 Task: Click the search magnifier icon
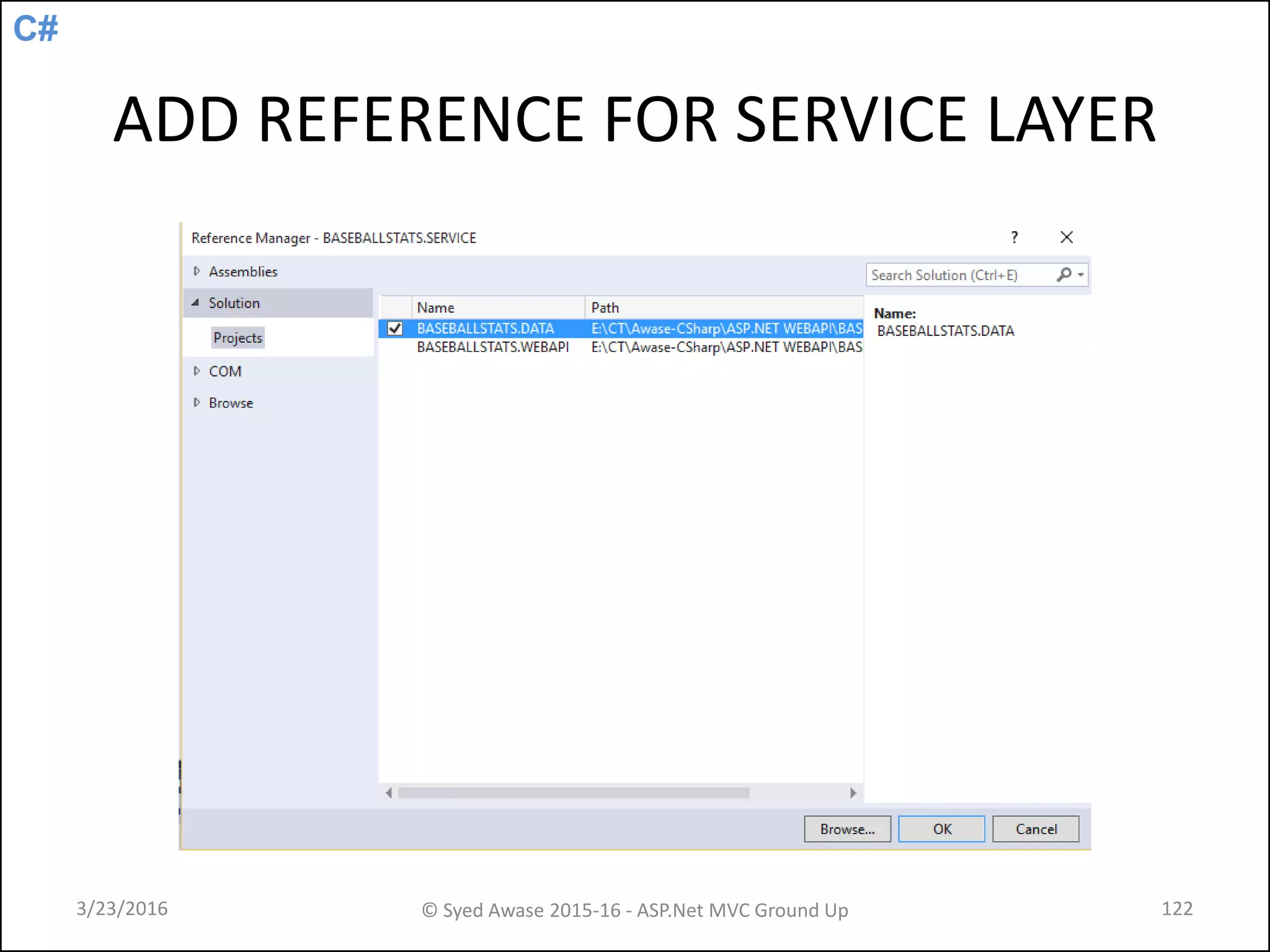point(1064,275)
